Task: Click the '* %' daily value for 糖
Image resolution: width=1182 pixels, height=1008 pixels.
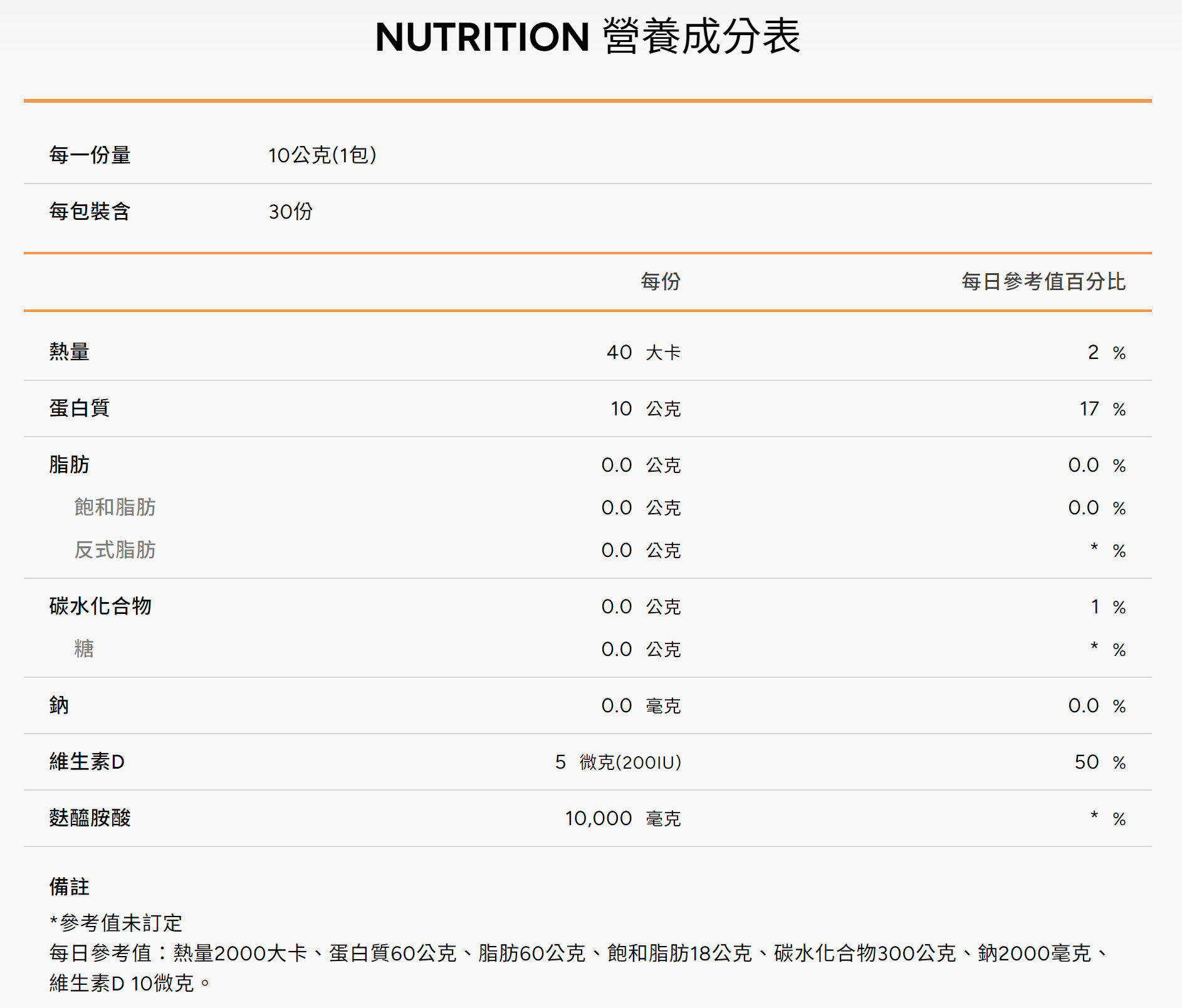Action: coord(1108,649)
